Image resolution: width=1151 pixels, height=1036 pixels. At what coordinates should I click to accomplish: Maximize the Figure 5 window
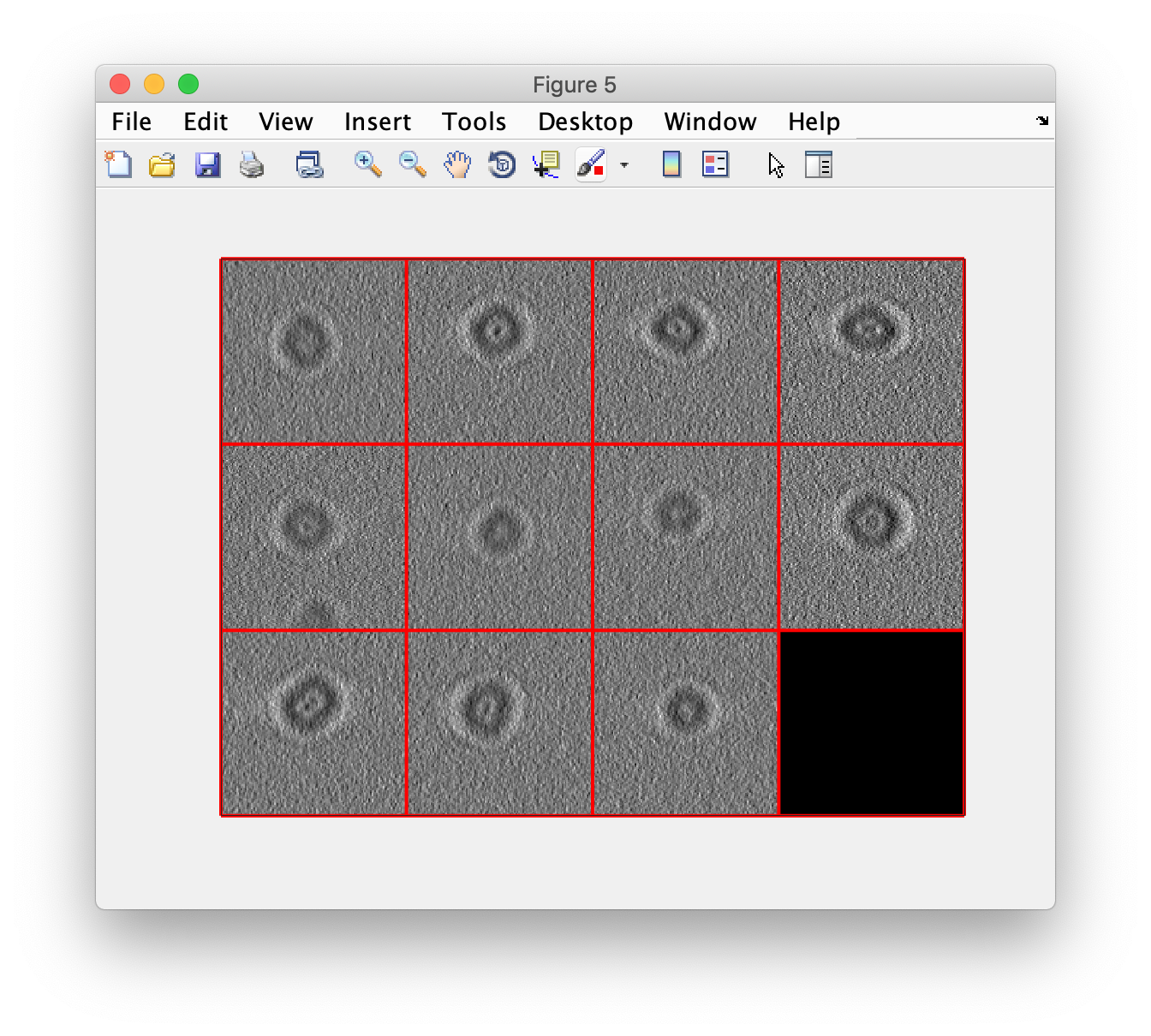click(188, 84)
